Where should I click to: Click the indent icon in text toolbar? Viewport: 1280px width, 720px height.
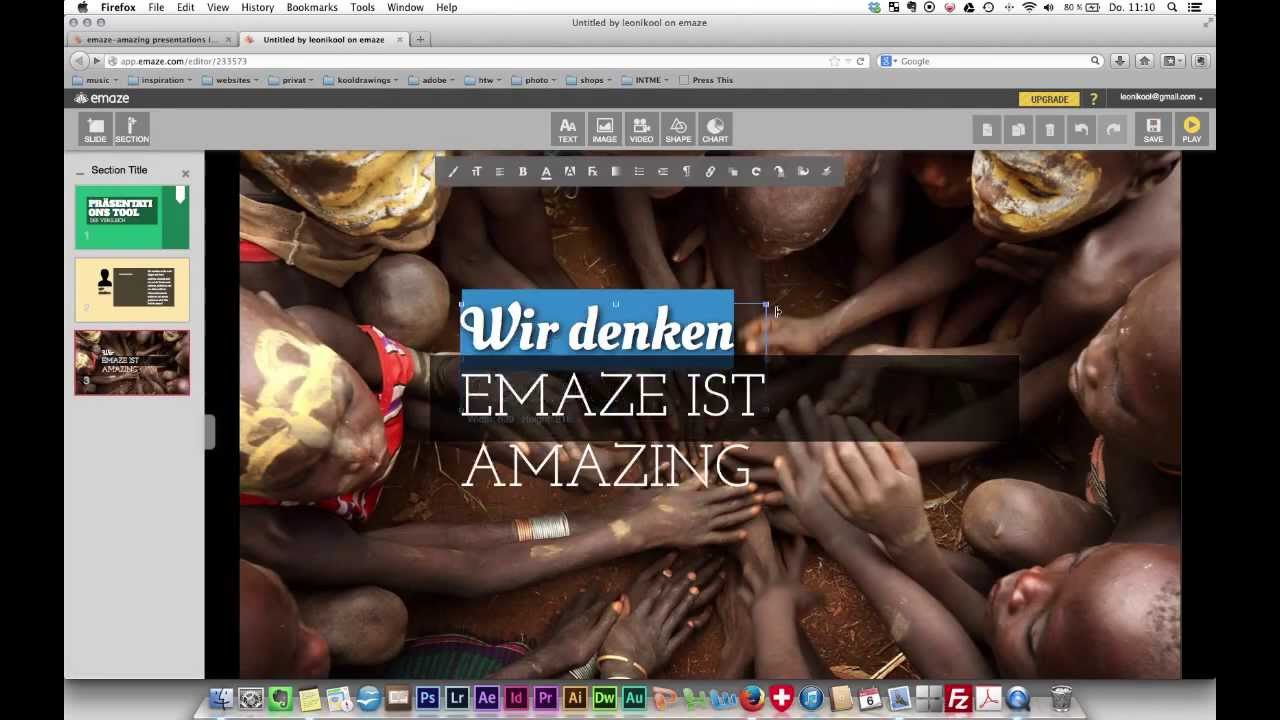pyautogui.click(x=662, y=172)
